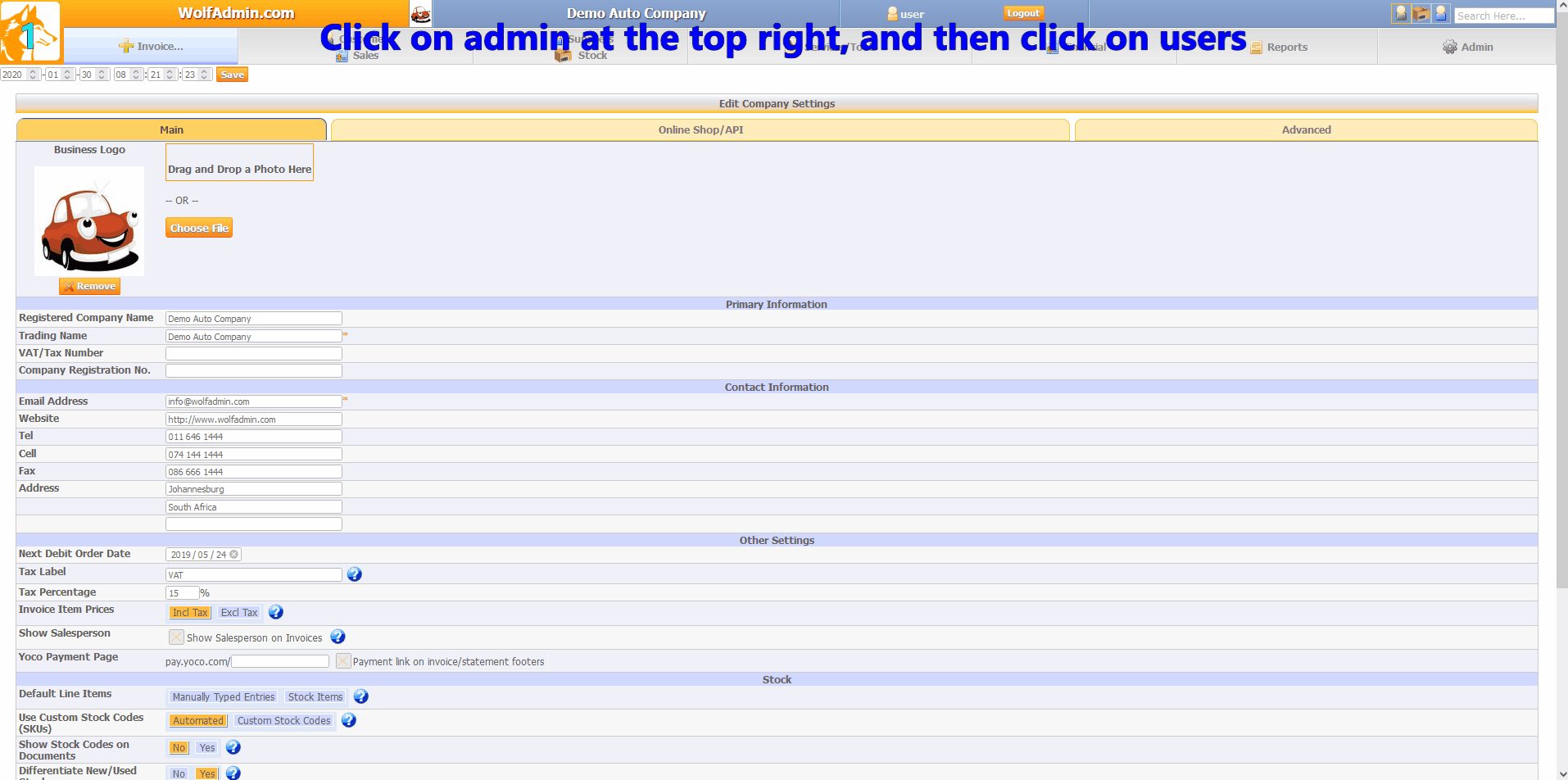Click the day 30 spinner arrows
The height and width of the screenshot is (780, 1568).
click(x=102, y=75)
